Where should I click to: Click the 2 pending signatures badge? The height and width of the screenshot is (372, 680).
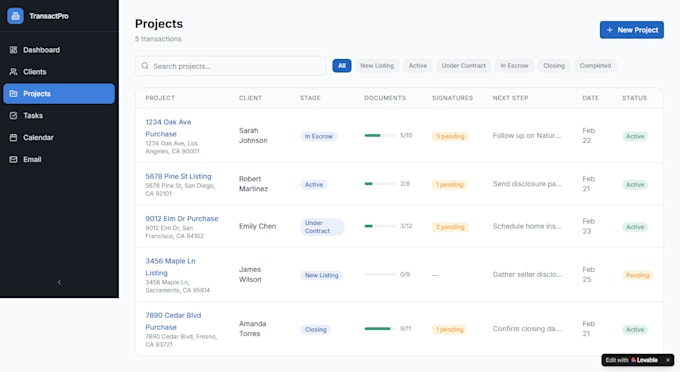pos(450,227)
